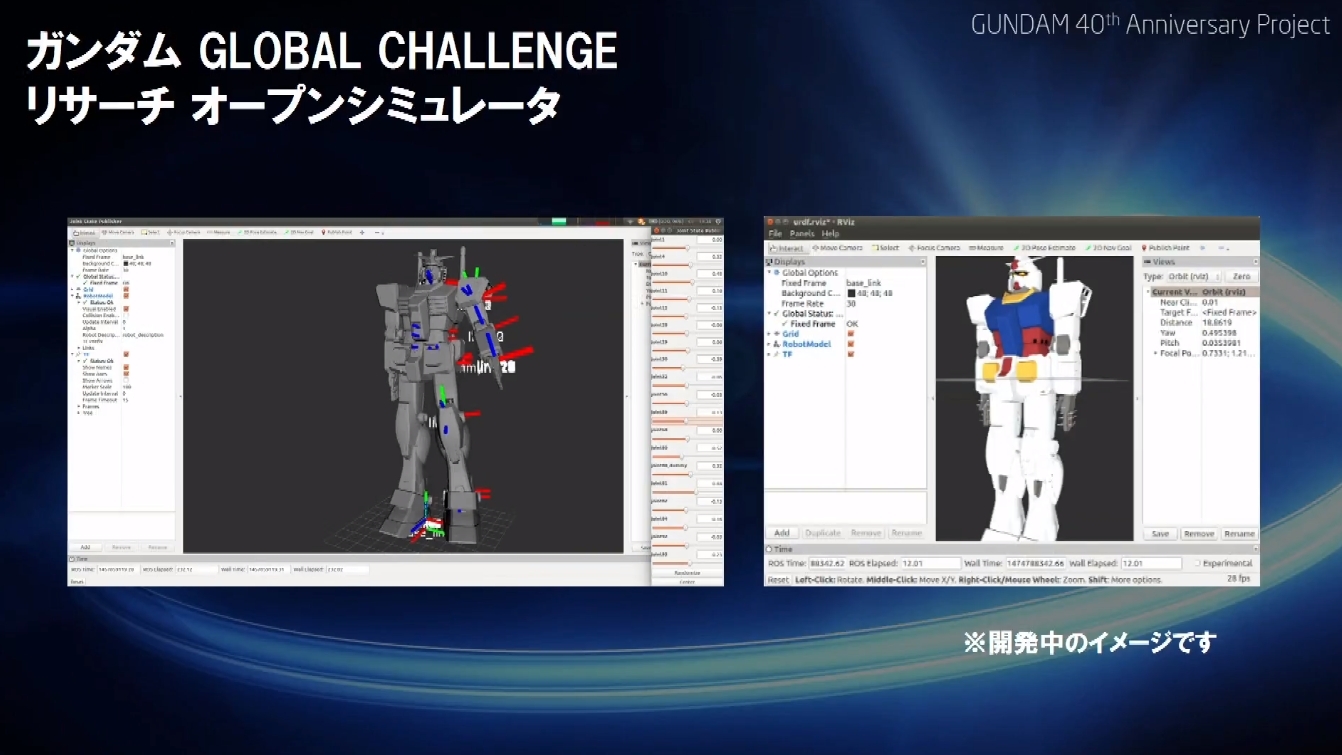Open the File menu in right RViz window
The image size is (1342, 755).
tap(775, 234)
